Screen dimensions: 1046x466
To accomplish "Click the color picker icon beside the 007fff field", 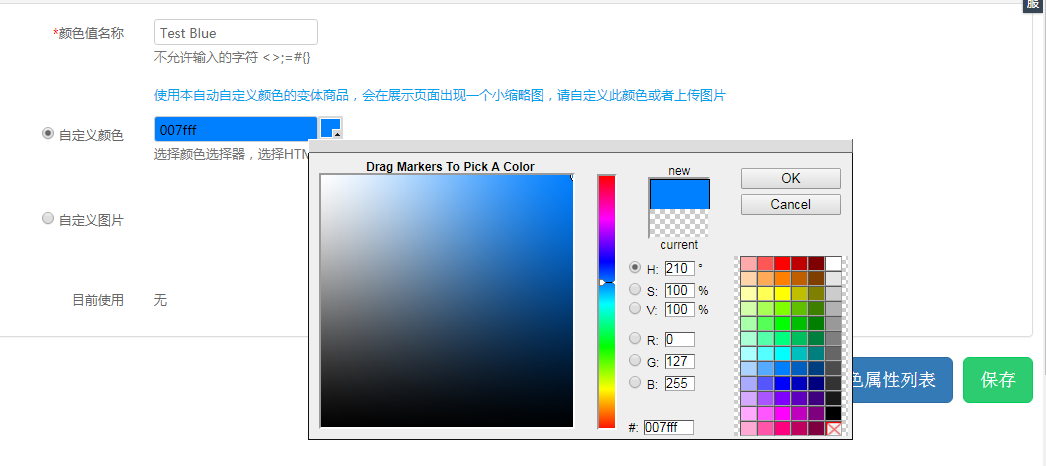I will tap(331, 129).
